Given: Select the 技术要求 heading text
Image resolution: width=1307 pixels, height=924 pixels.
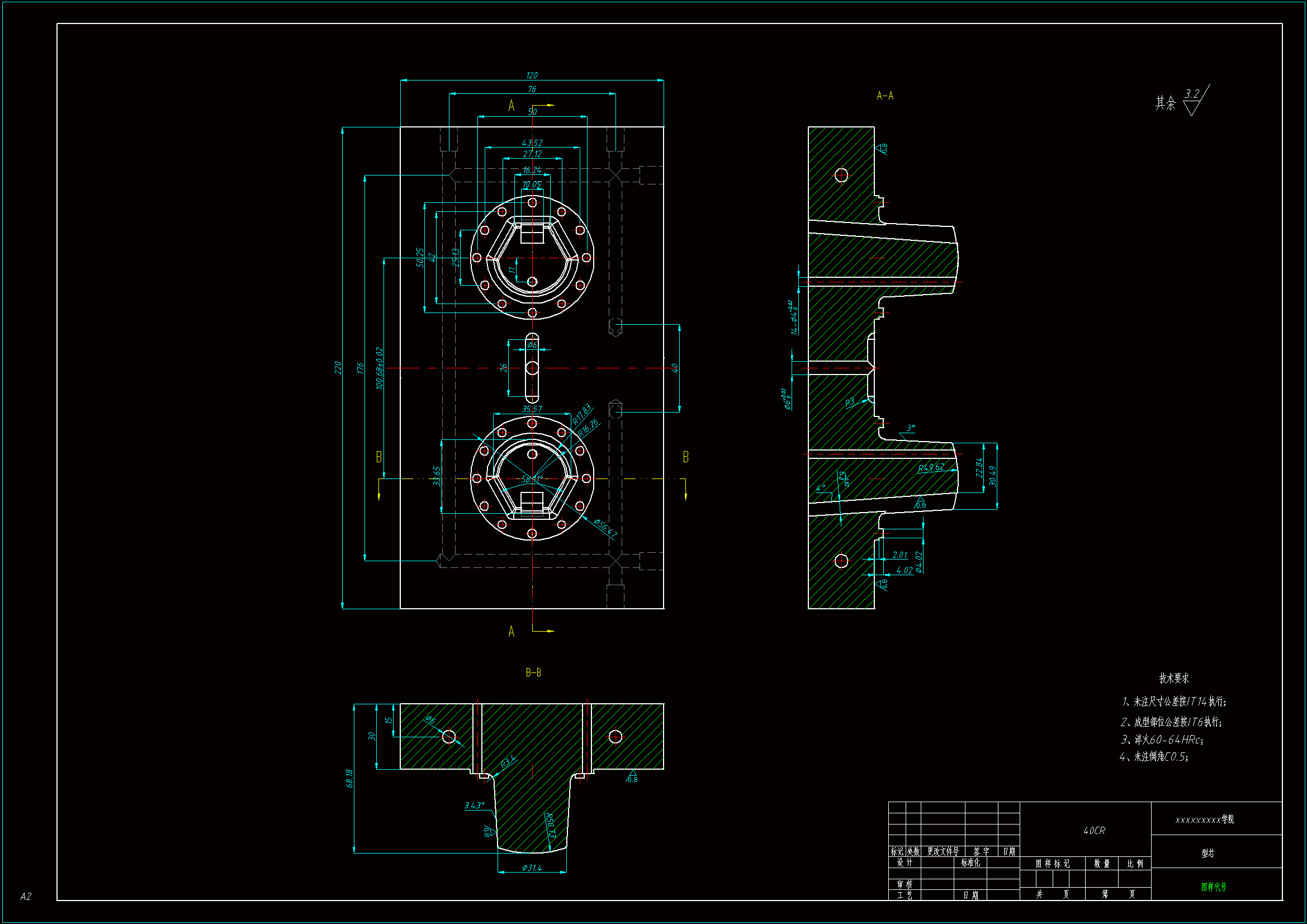Looking at the screenshot, I should (x=1174, y=678).
